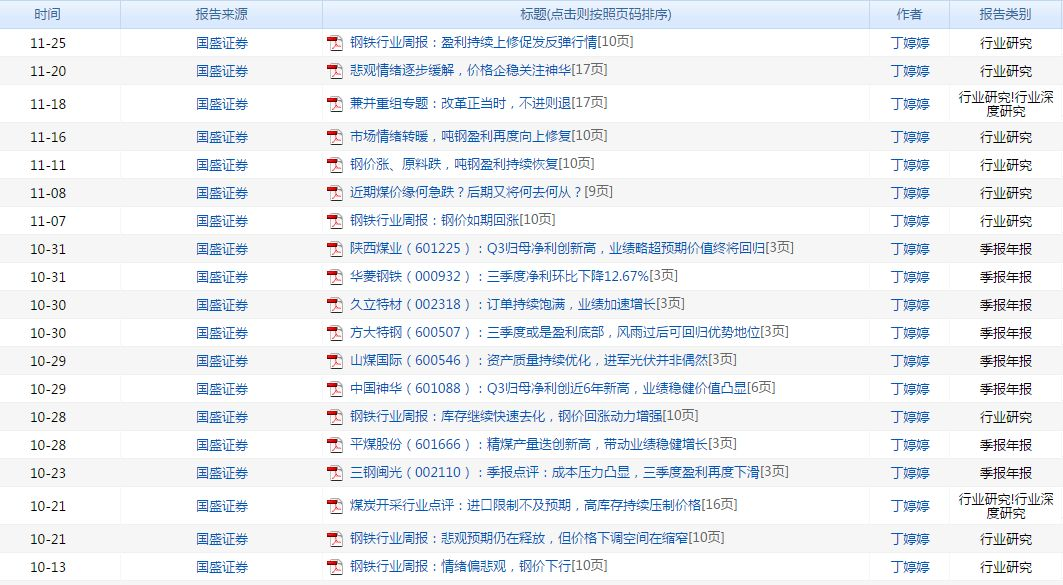The height and width of the screenshot is (585, 1063).
Task: Open PDF icon for 久立特材 report
Action: [335, 306]
